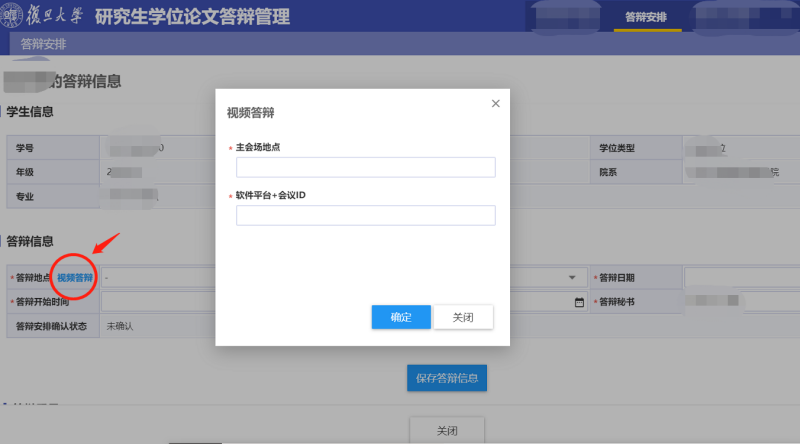Click the Fudan University emblem icon
This screenshot has width=800, height=444.
pyautogui.click(x=14, y=16)
